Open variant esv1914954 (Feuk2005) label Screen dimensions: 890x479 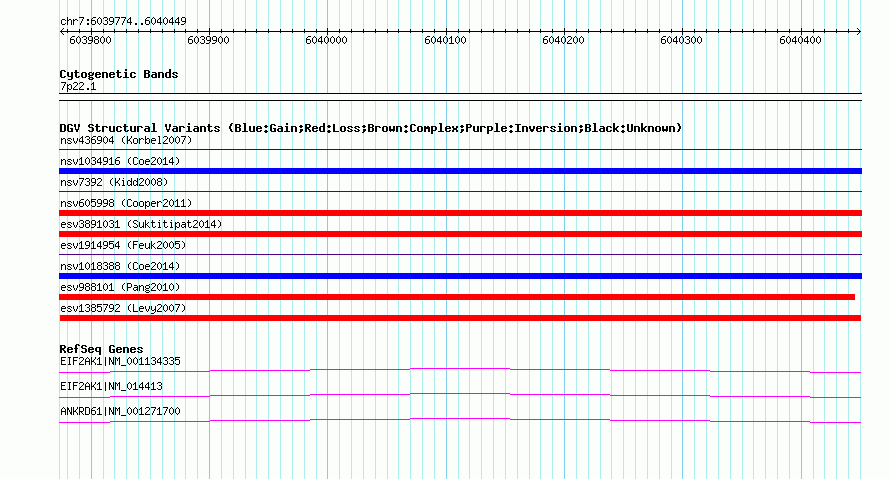click(123, 245)
